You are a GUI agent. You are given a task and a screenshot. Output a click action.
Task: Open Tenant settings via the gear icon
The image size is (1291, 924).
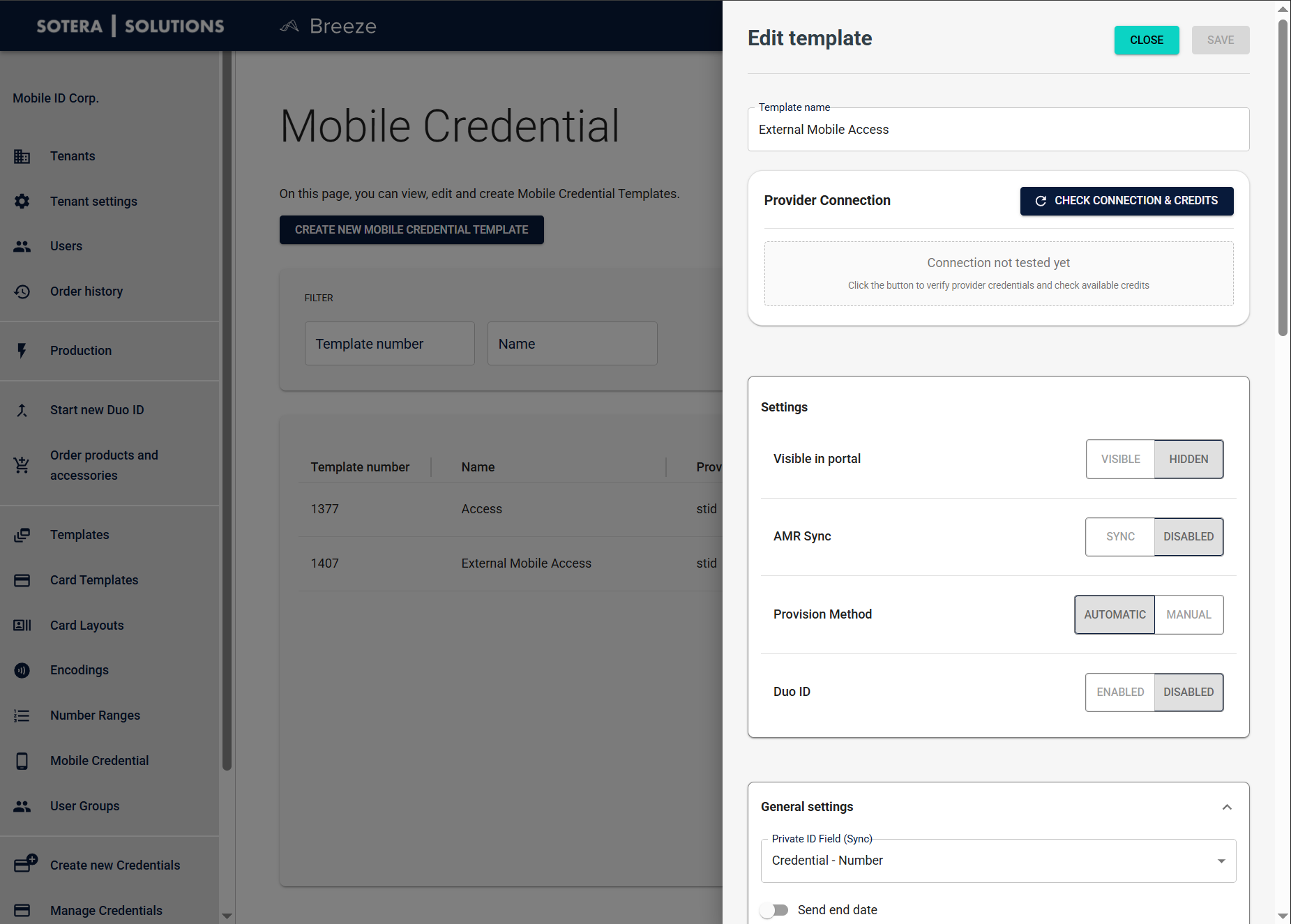point(22,201)
